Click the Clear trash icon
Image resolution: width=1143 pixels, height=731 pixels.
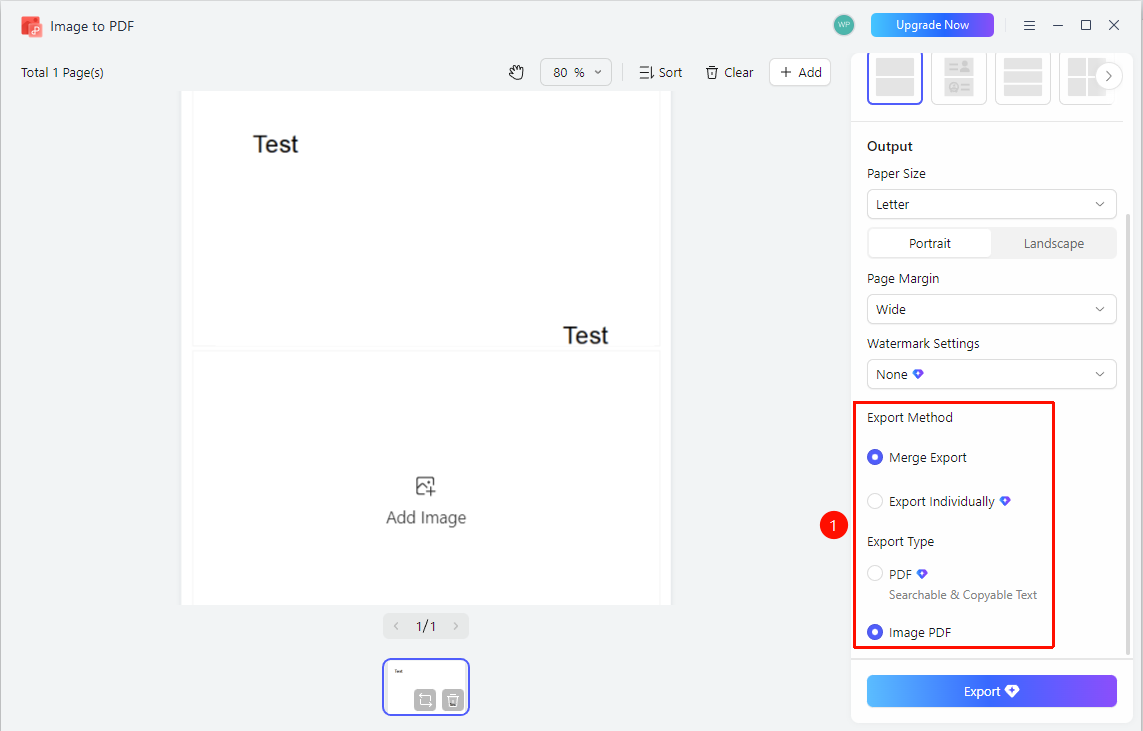[x=712, y=72]
